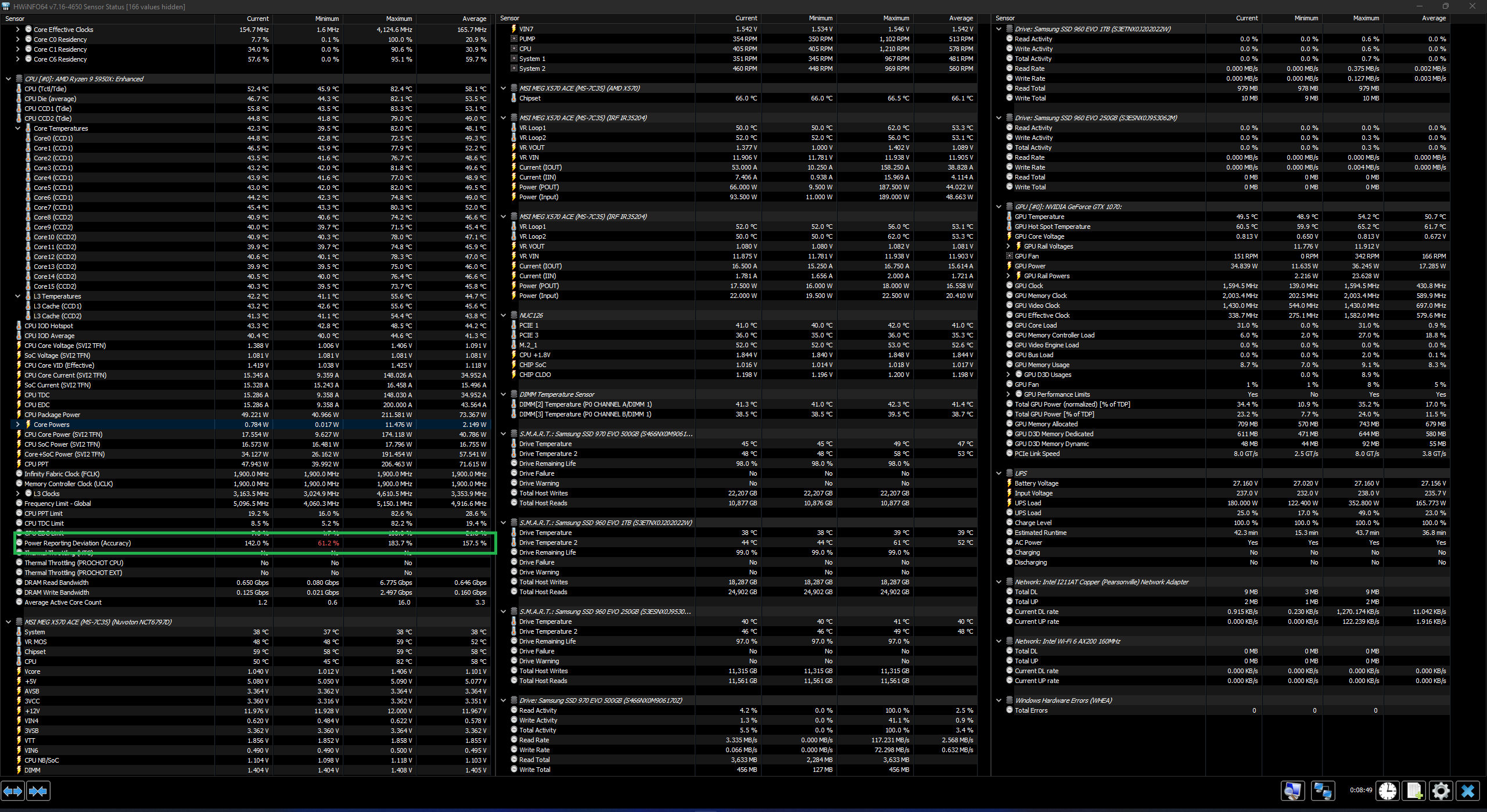Click the Windows Hardware Errors (WHEA) header
1487x812 pixels.
coord(1063,700)
